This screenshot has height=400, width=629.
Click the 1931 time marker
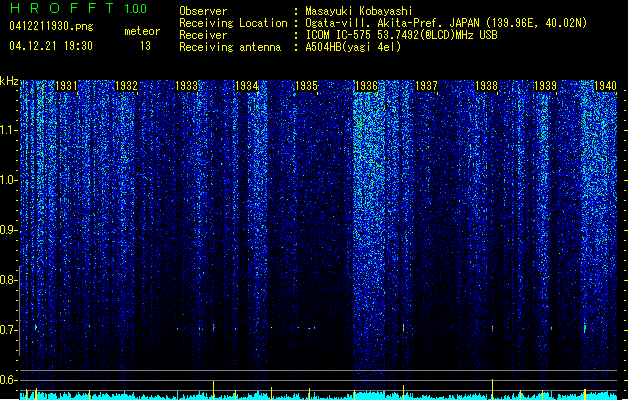coord(66,86)
